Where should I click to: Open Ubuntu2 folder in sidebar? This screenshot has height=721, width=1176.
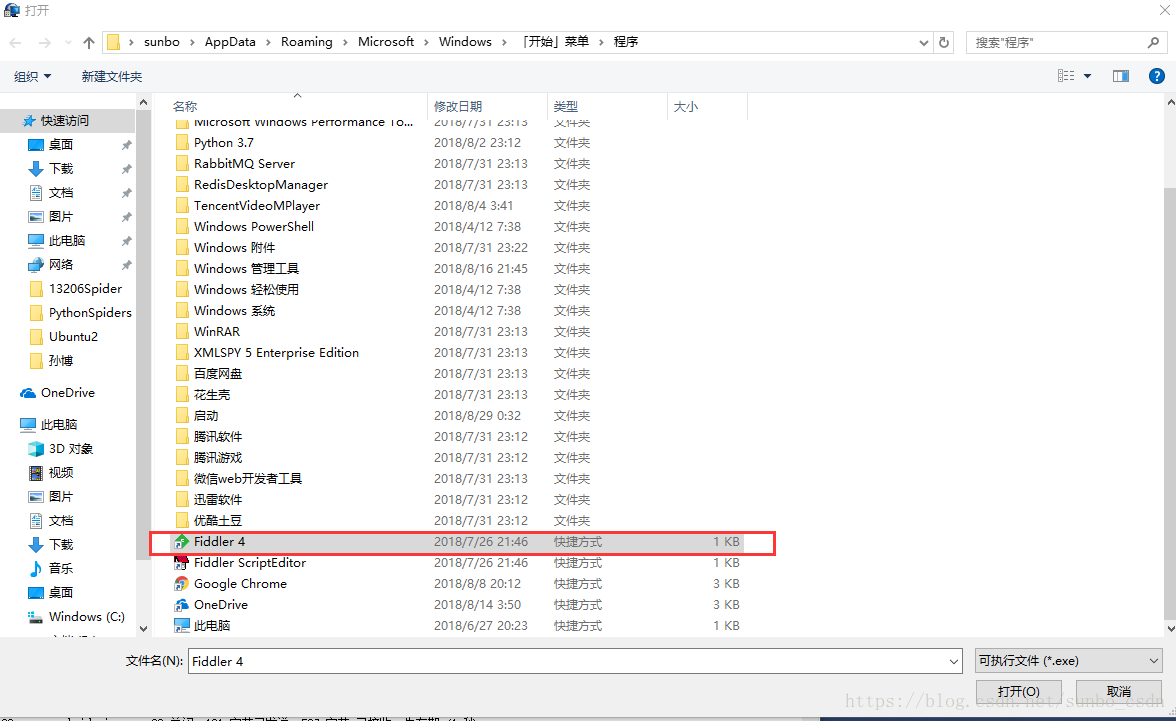tap(73, 337)
